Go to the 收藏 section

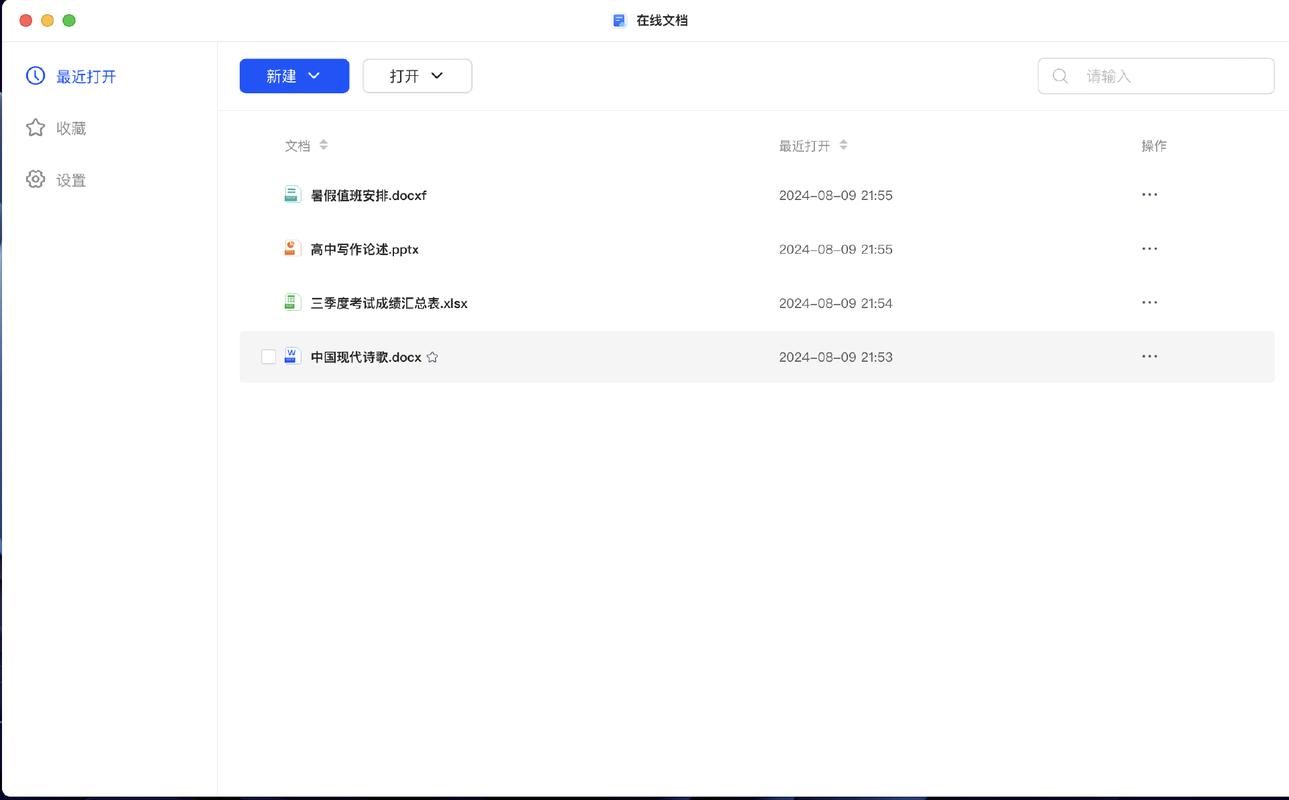[x=71, y=128]
